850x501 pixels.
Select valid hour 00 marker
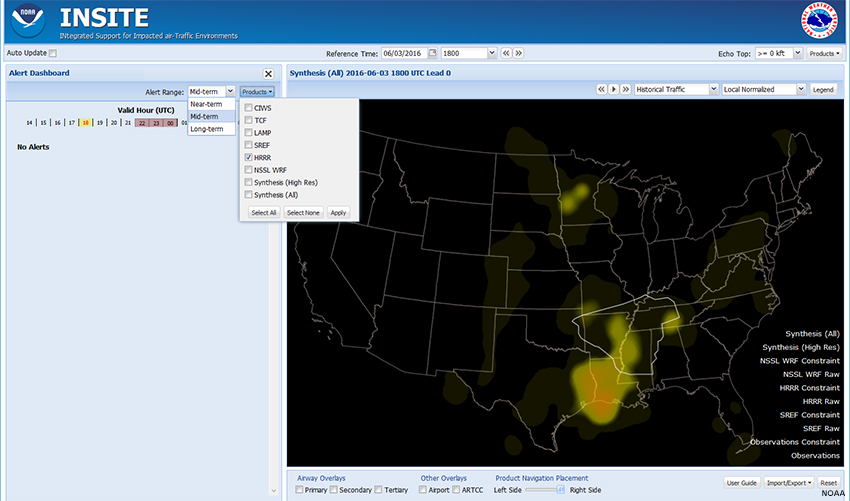point(170,123)
